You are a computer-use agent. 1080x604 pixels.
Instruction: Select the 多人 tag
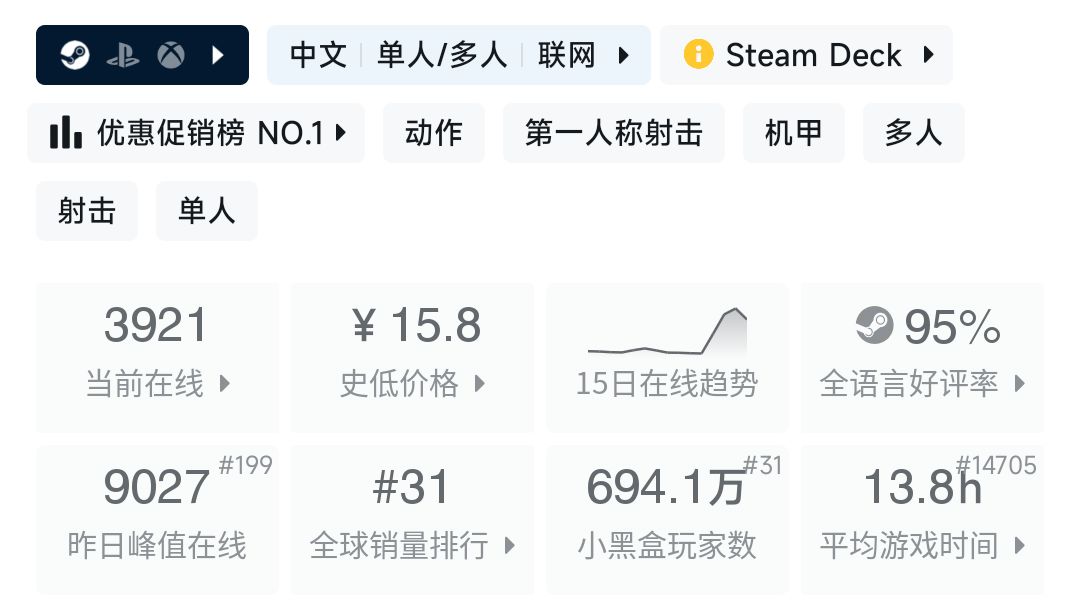[x=914, y=133]
